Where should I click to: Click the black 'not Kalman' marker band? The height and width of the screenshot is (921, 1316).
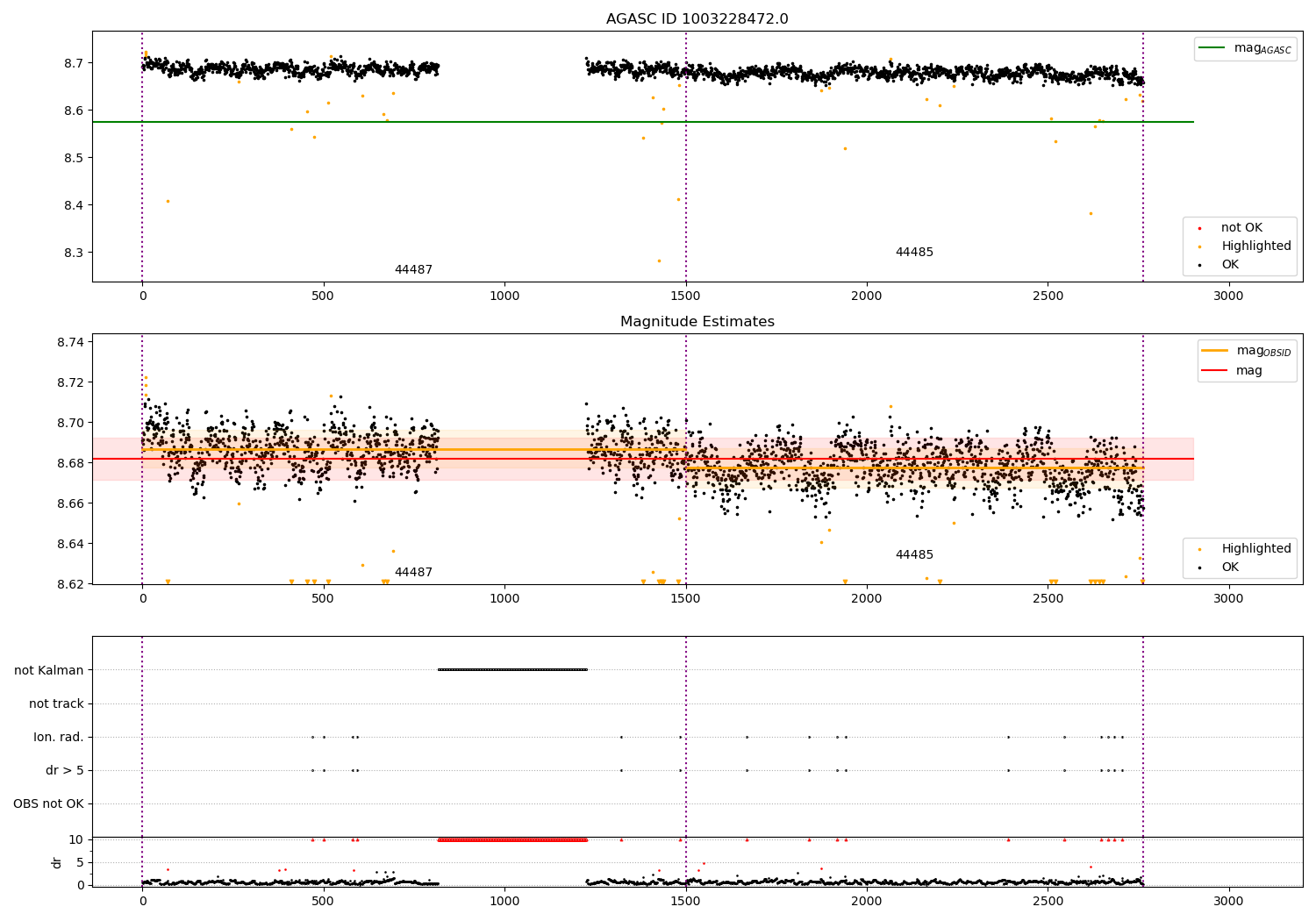(512, 670)
